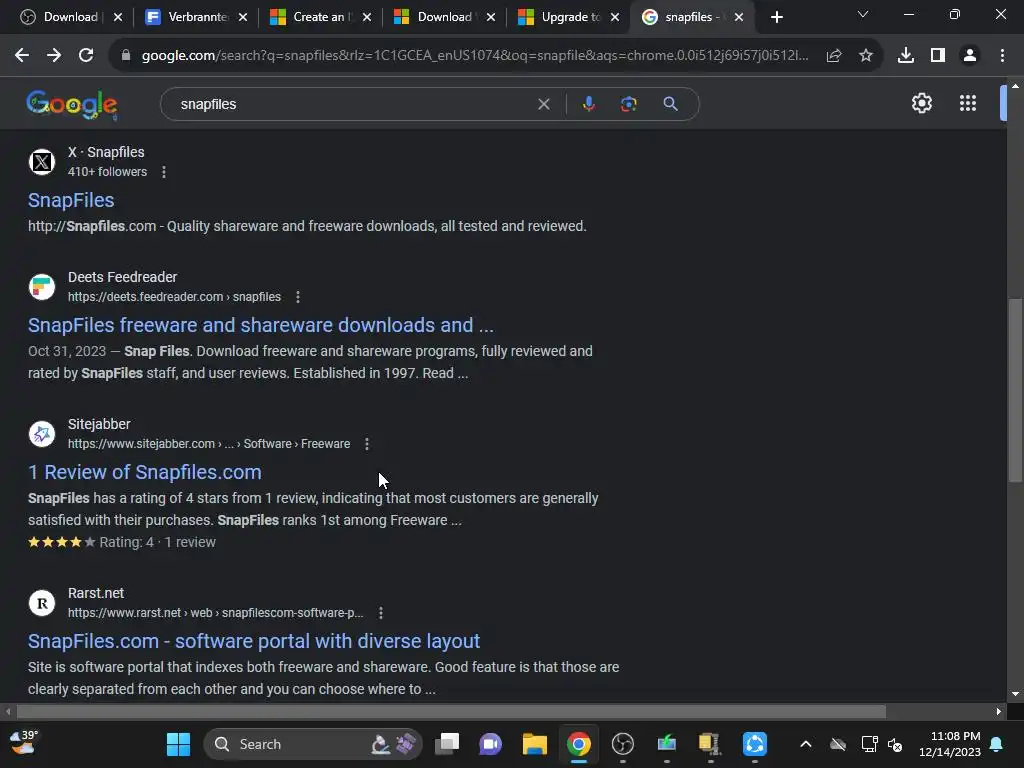Viewport: 1024px width, 768px height.
Task: Open more options for Deets Feedreader result
Action: (x=298, y=297)
